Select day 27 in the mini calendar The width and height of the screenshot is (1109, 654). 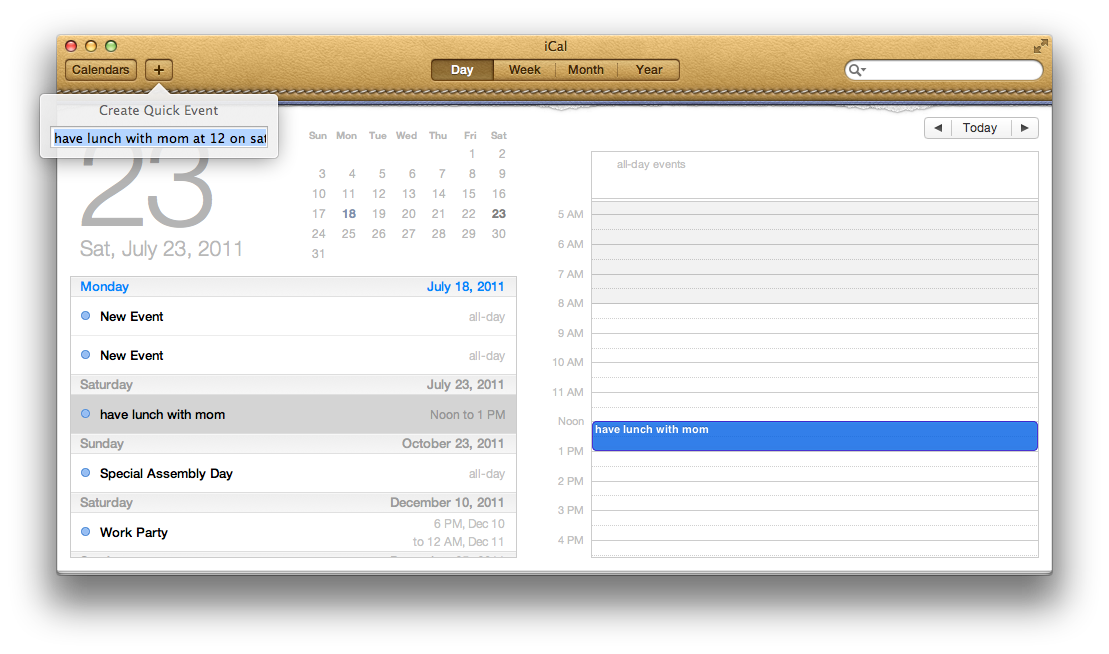(408, 234)
